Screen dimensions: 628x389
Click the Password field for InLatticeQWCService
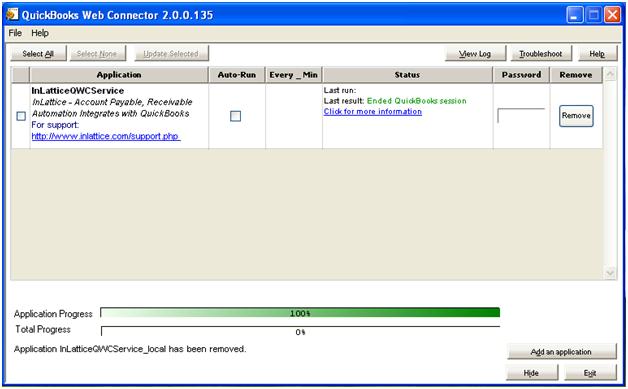[x=521, y=116]
